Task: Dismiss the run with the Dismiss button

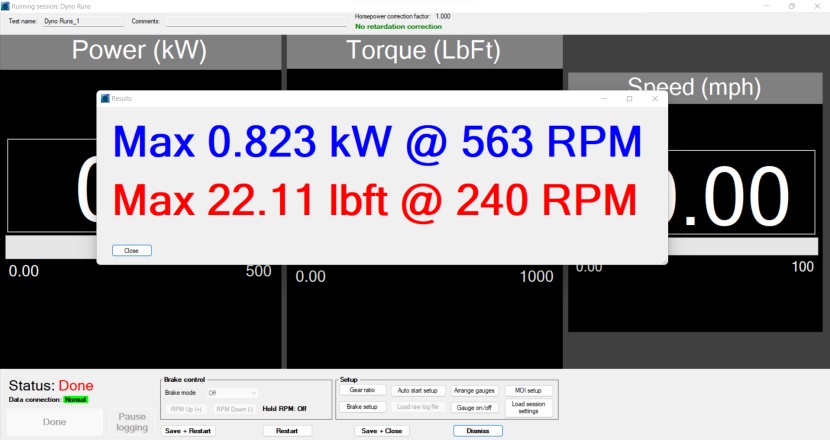Action: (478, 431)
